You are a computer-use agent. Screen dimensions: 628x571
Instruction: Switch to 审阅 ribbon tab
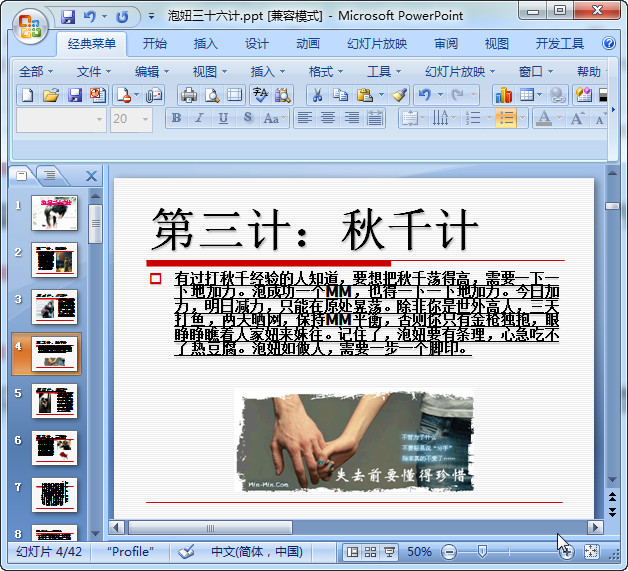446,43
